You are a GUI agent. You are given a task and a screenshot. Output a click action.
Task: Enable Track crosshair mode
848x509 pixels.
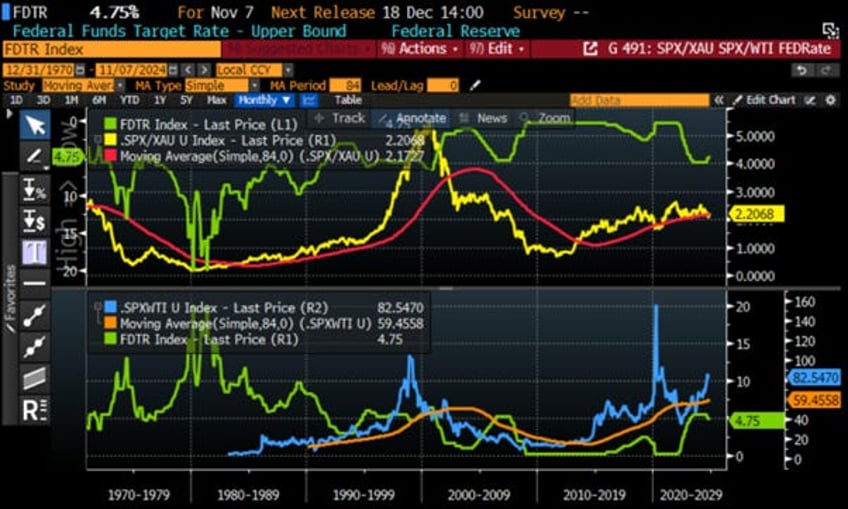340,118
